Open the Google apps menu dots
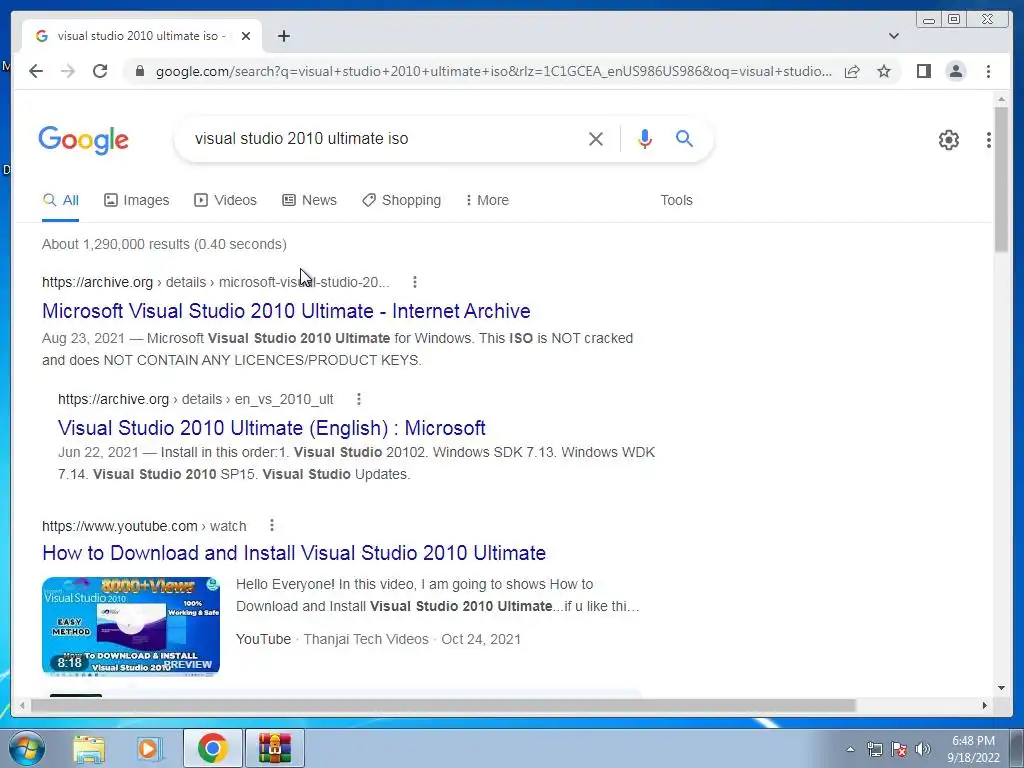Image resolution: width=1024 pixels, height=768 pixels. click(989, 140)
